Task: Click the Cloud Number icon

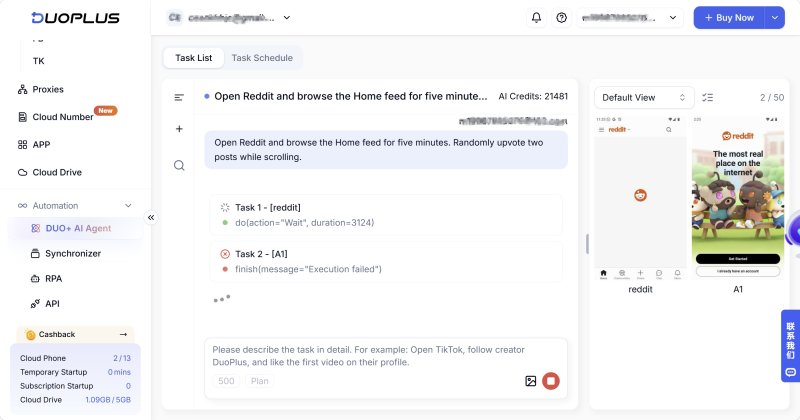Action: click(22, 117)
